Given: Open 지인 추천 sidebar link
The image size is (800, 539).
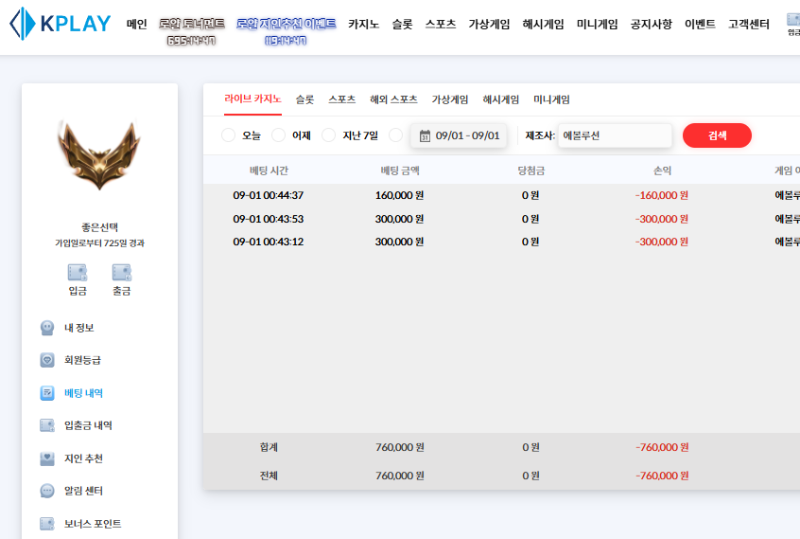Looking at the screenshot, I should pos(83,458).
